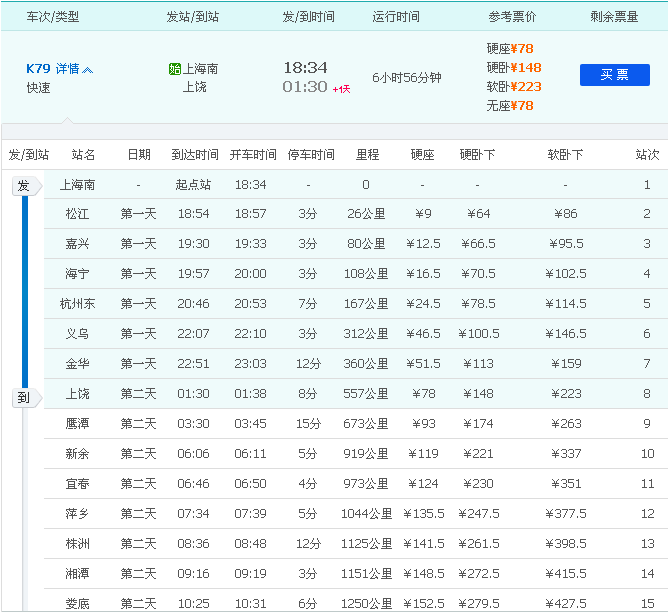Select the 海宁 station name
Screen dimensions: 668x612
77,273
